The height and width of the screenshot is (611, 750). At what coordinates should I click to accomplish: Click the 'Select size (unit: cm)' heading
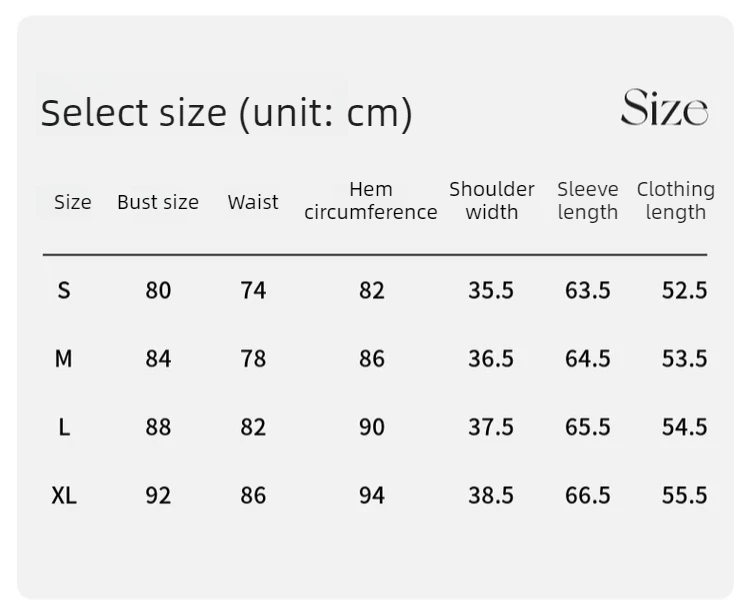pyautogui.click(x=226, y=113)
